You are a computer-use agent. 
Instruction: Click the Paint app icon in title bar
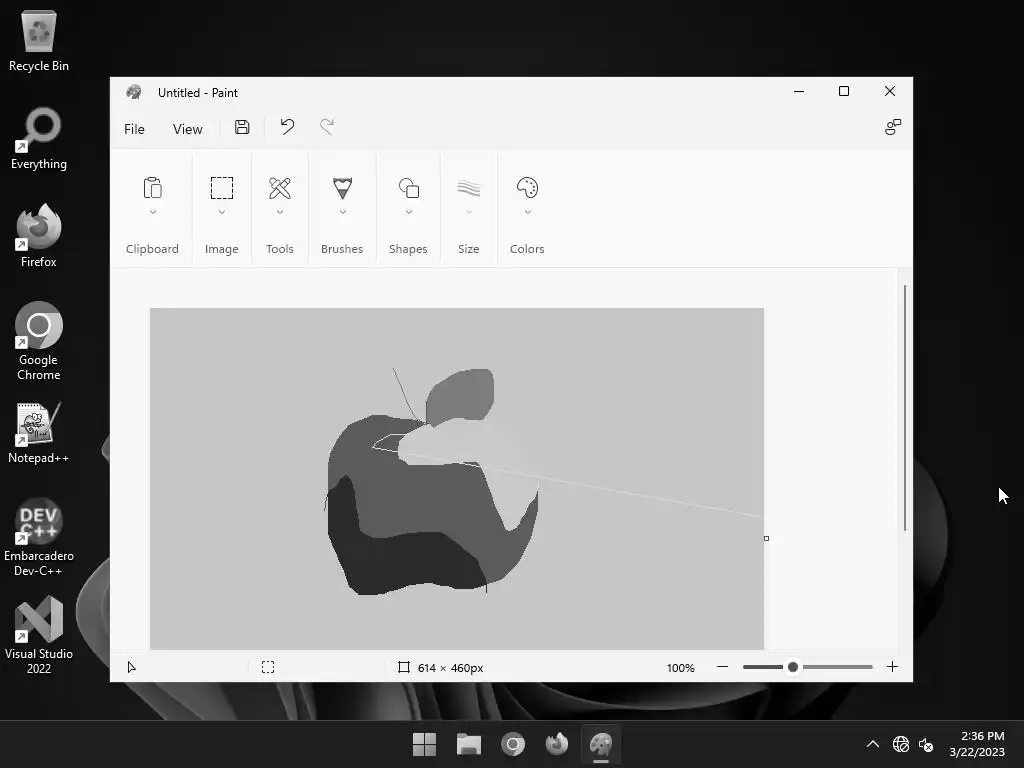134,92
